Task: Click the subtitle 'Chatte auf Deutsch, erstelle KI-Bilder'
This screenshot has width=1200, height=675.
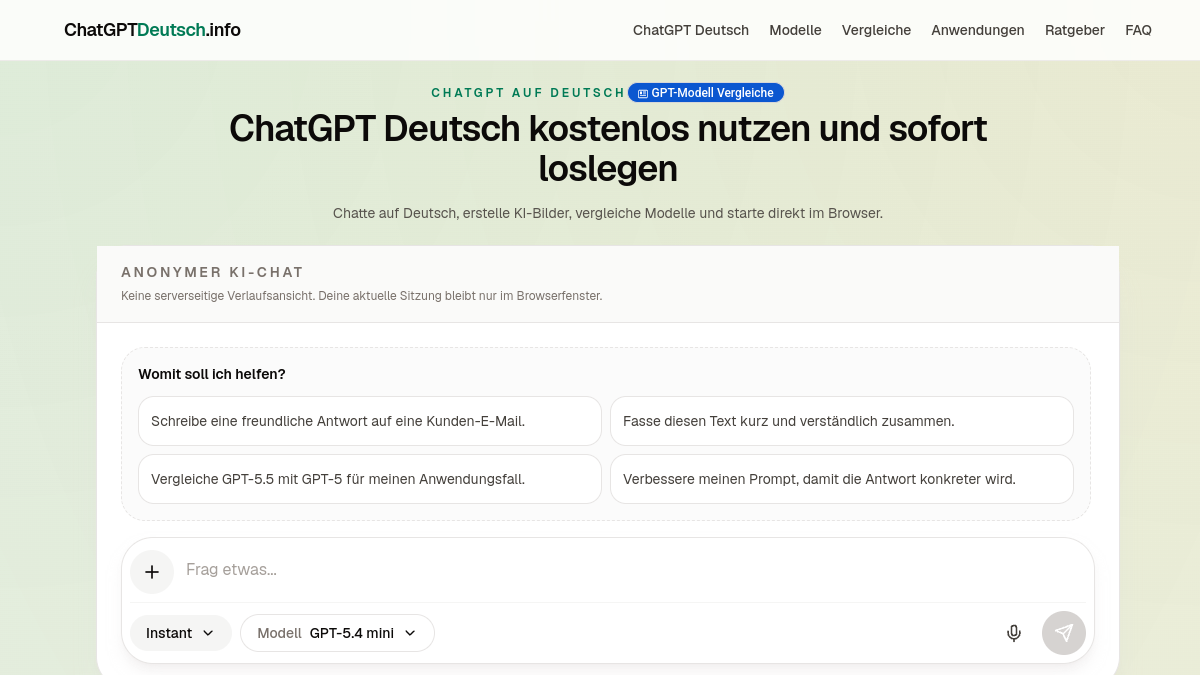Action: 608,213
